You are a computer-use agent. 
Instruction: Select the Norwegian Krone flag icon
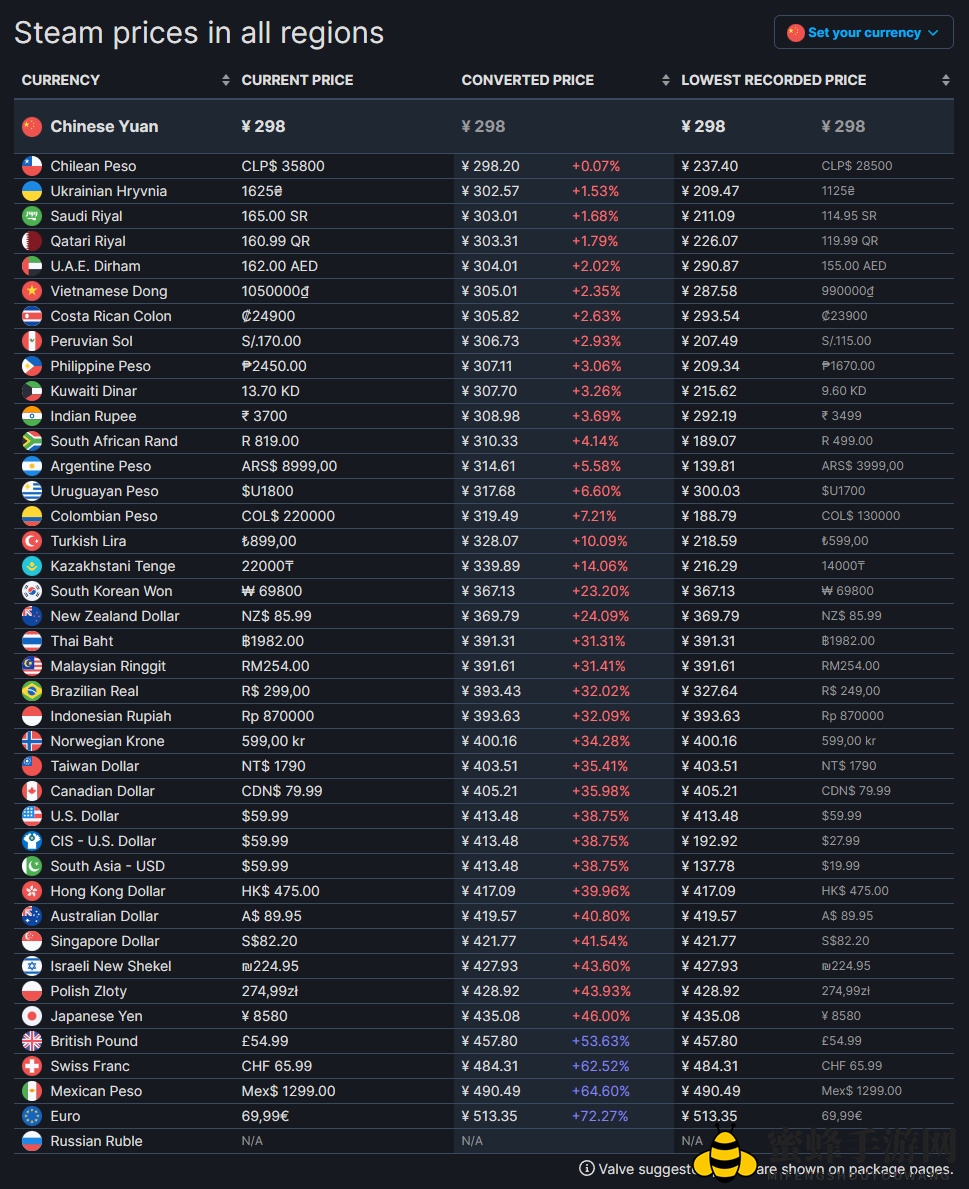coord(32,742)
